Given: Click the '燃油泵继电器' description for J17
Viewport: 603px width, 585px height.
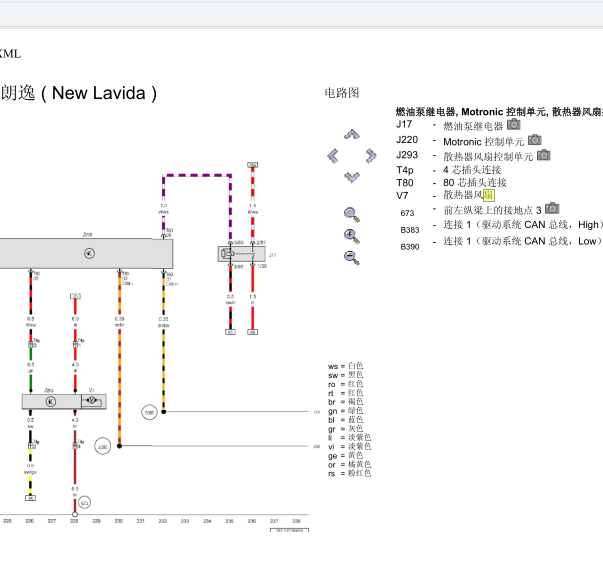Looking at the screenshot, I should [x=473, y=126].
